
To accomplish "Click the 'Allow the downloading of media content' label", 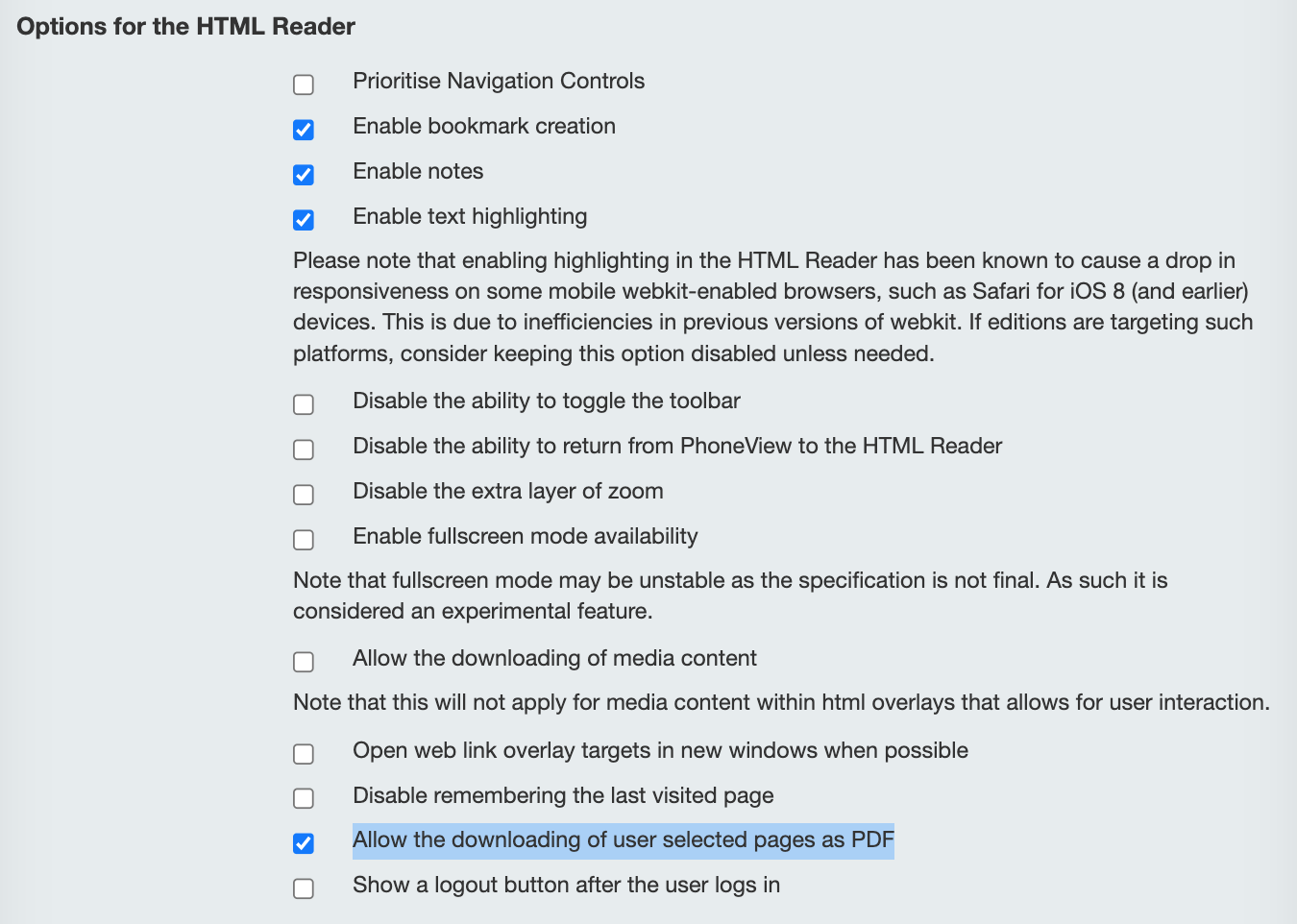I will (554, 658).
